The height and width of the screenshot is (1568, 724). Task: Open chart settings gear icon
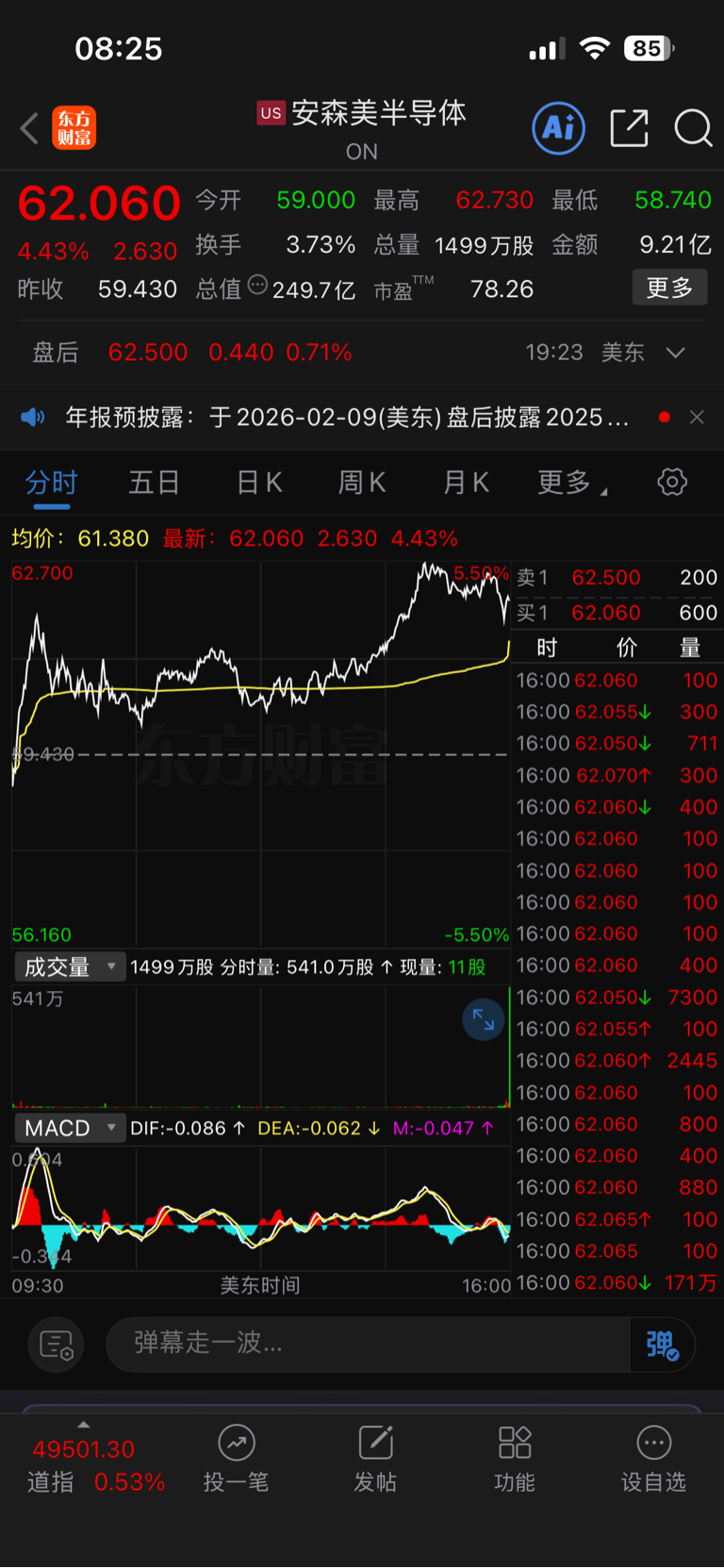[x=672, y=482]
